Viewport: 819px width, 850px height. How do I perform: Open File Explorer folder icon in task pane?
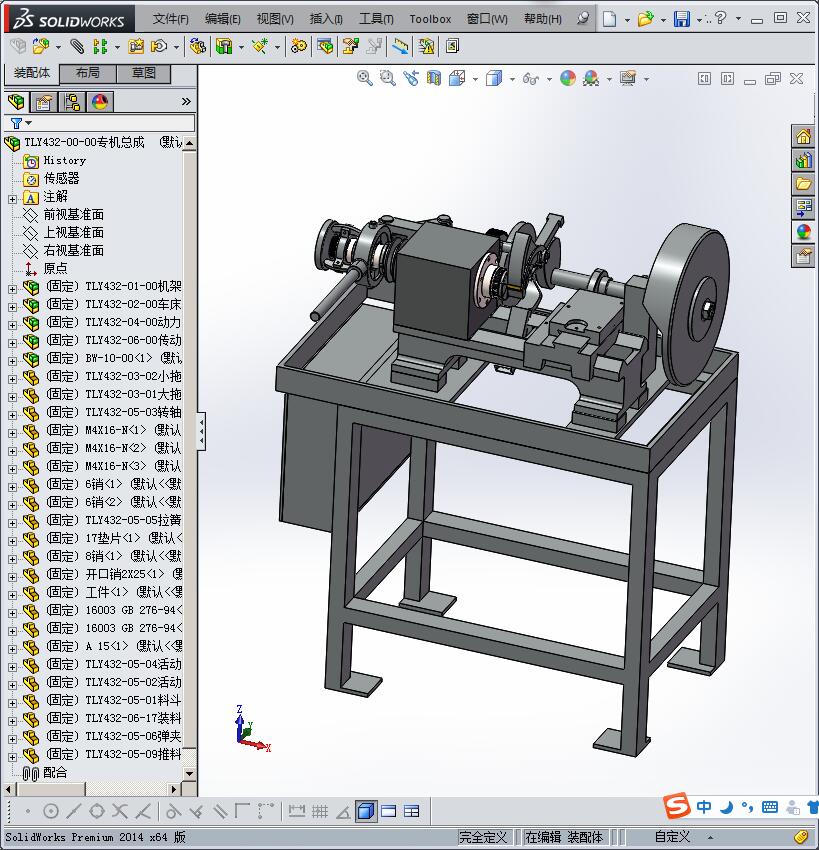point(803,184)
